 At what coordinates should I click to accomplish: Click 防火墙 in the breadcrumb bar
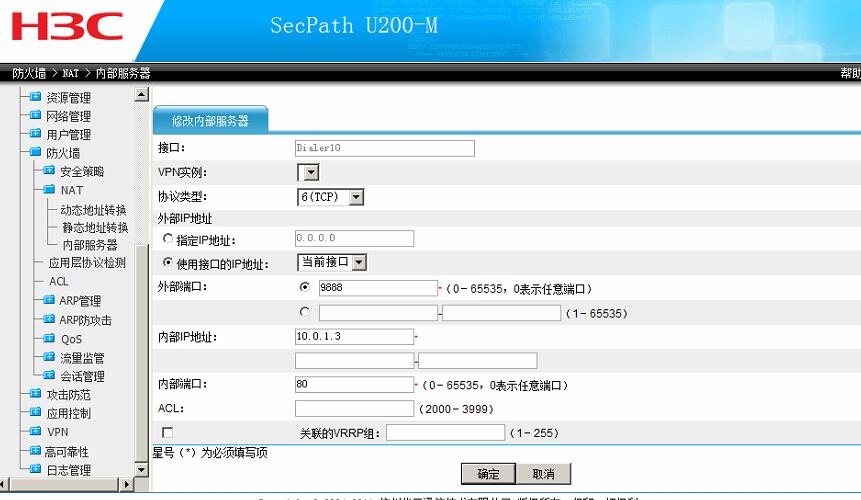coord(29,73)
